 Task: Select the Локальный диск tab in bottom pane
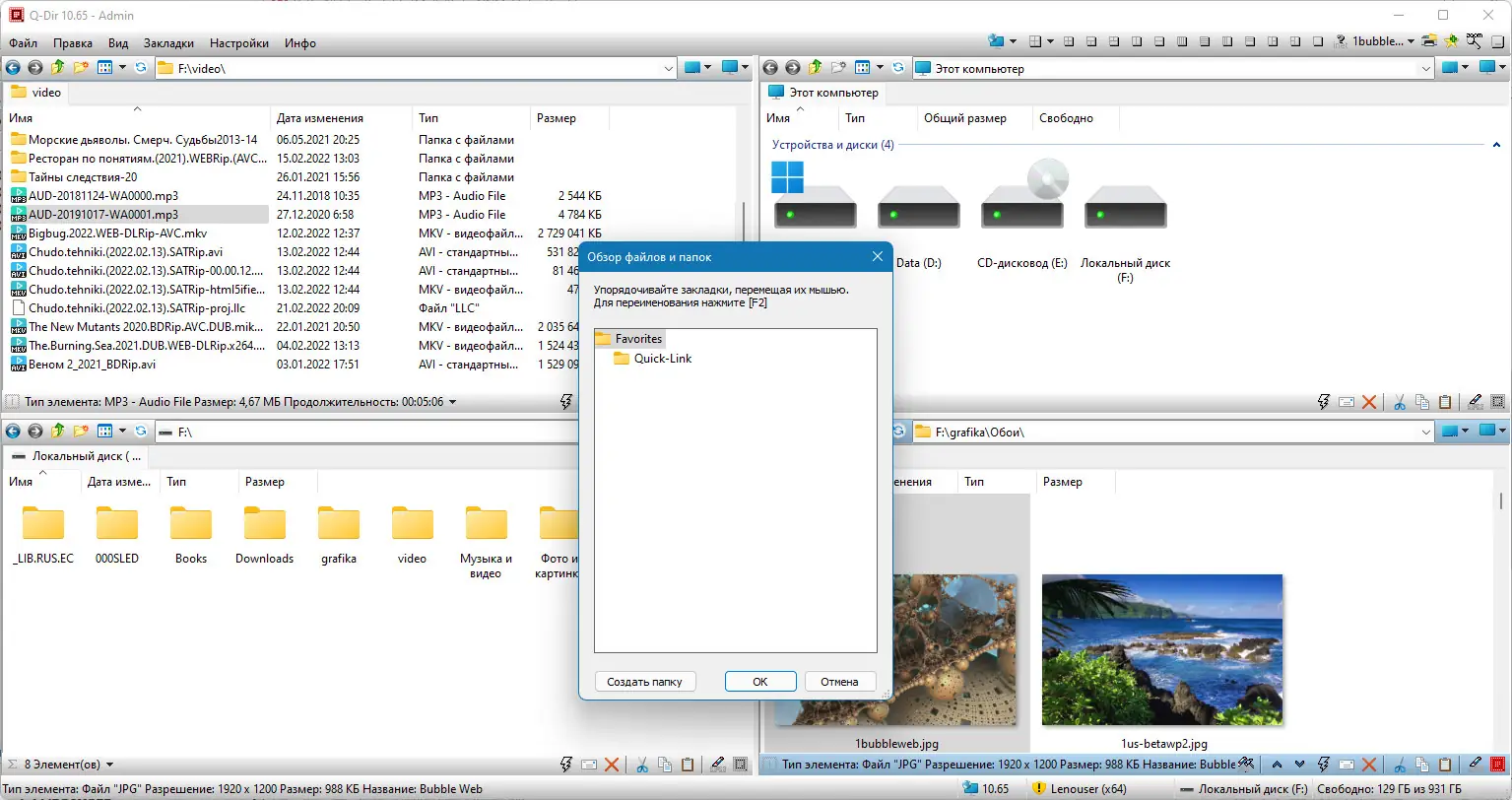coord(77,456)
